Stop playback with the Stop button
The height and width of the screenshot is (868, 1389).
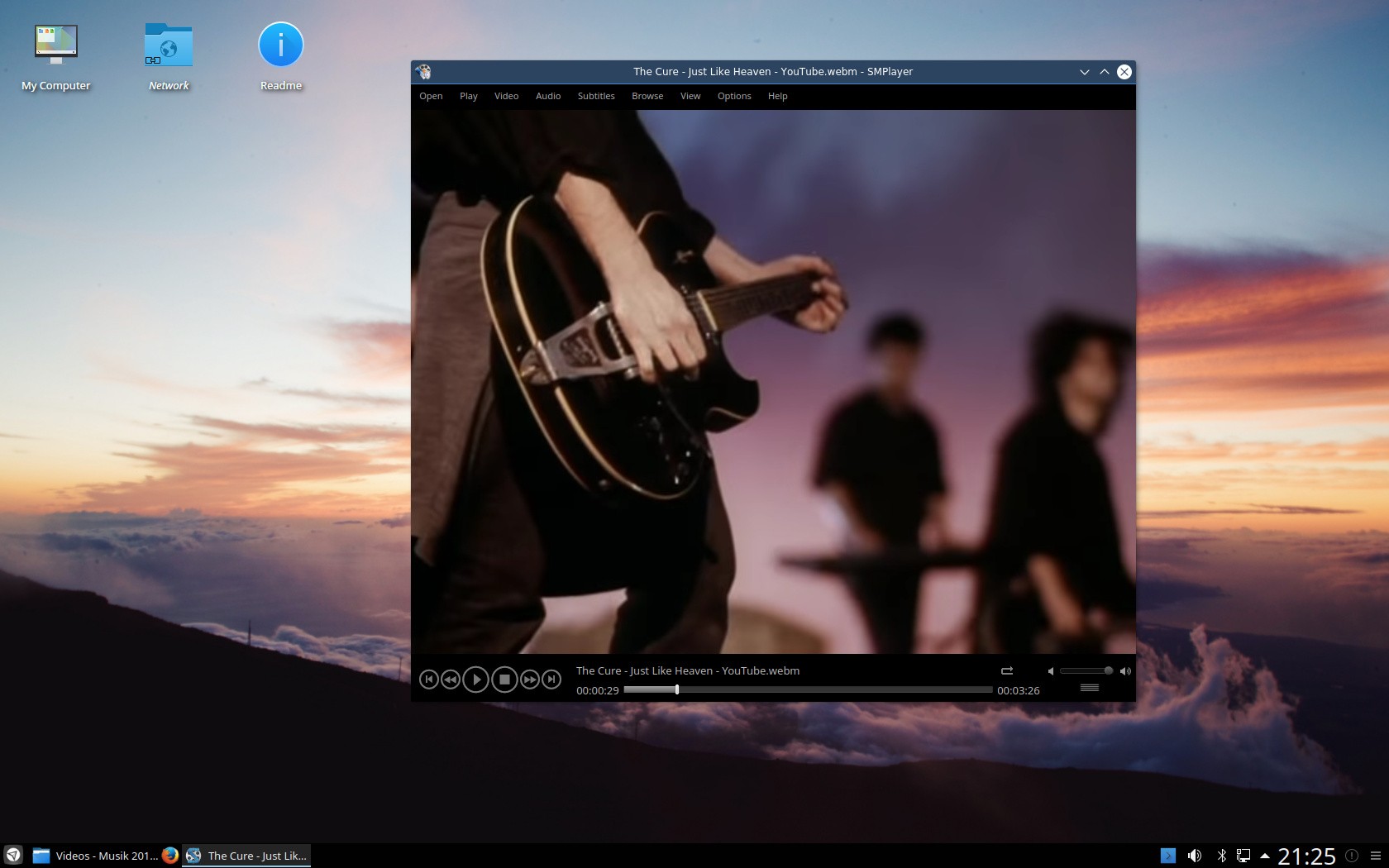tap(504, 680)
